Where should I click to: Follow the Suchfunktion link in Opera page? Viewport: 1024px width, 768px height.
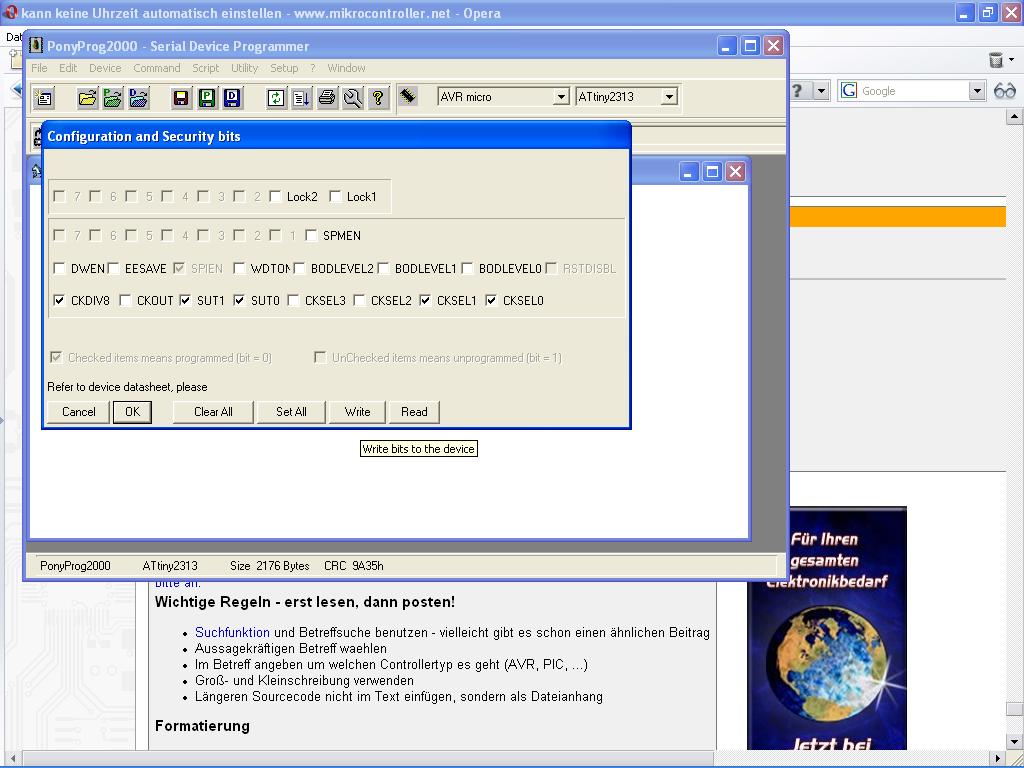click(232, 632)
